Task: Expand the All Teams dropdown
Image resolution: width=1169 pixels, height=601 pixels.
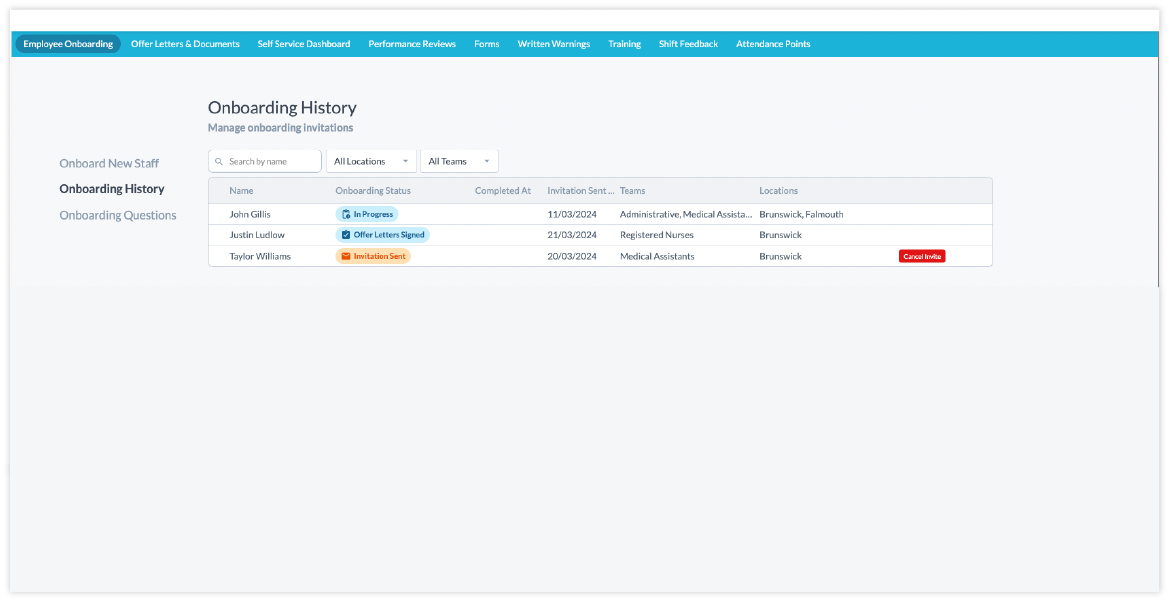Action: click(x=458, y=161)
